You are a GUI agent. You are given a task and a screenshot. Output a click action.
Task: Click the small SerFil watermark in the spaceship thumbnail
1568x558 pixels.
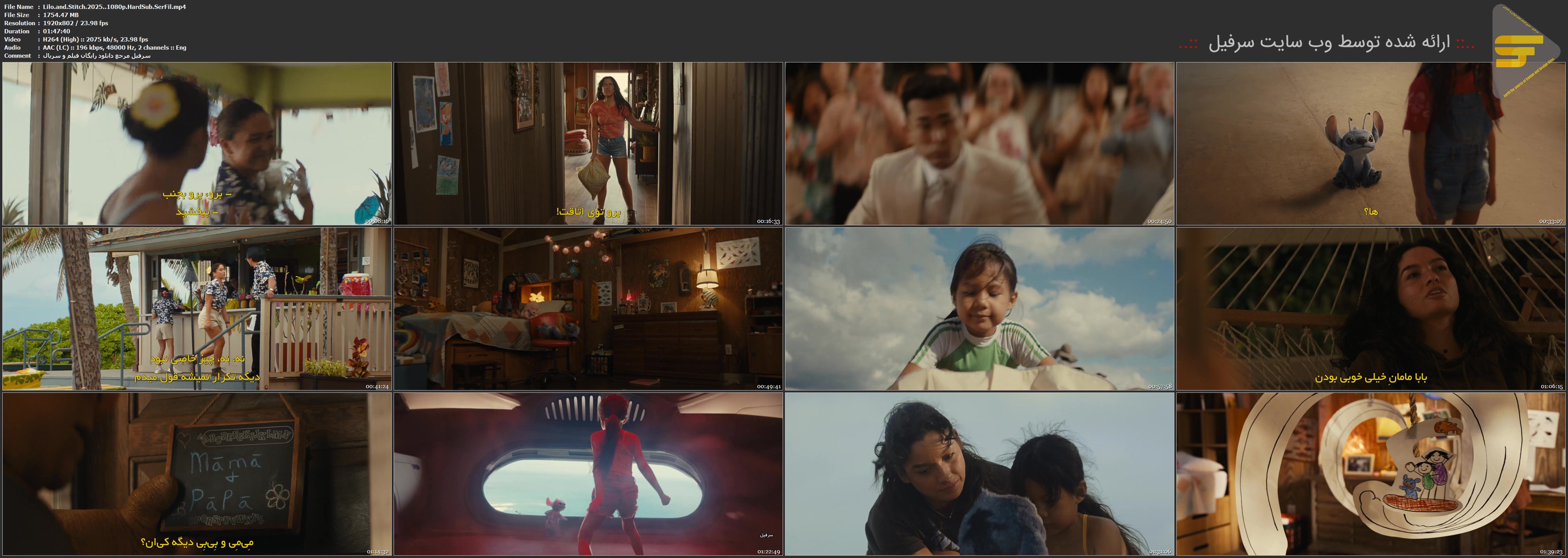(x=766, y=535)
